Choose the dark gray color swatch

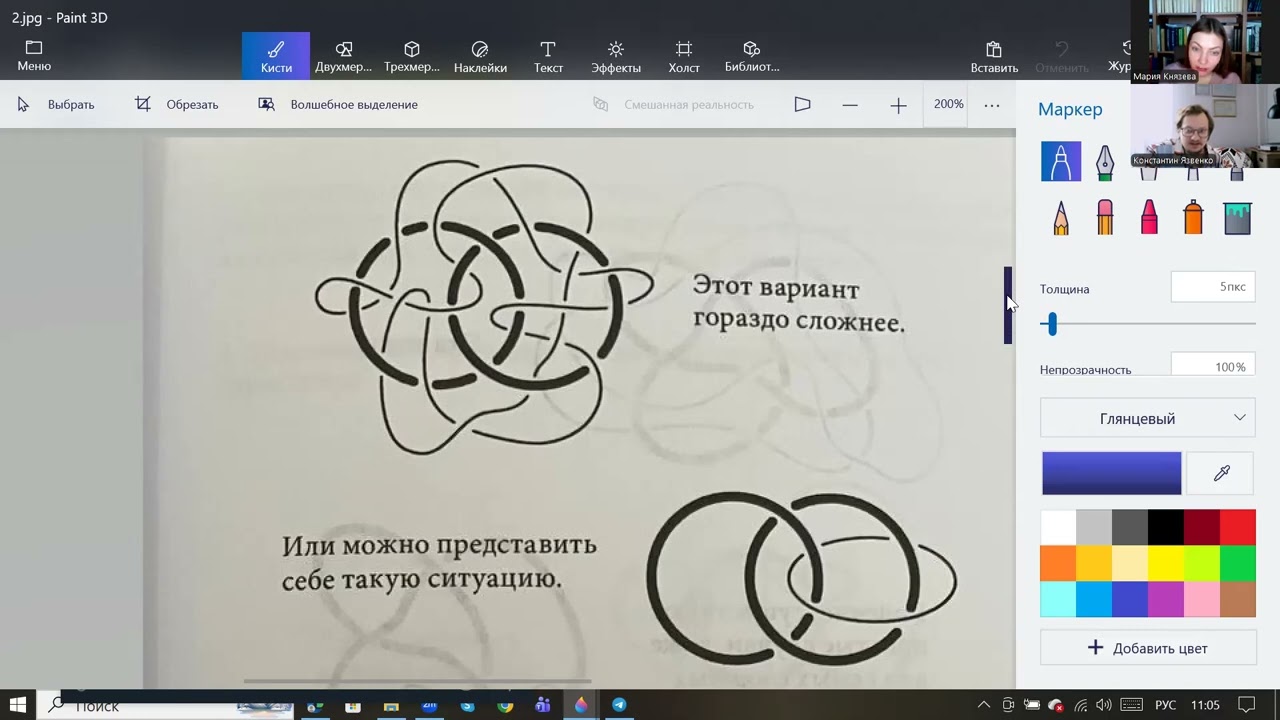(x=1130, y=527)
